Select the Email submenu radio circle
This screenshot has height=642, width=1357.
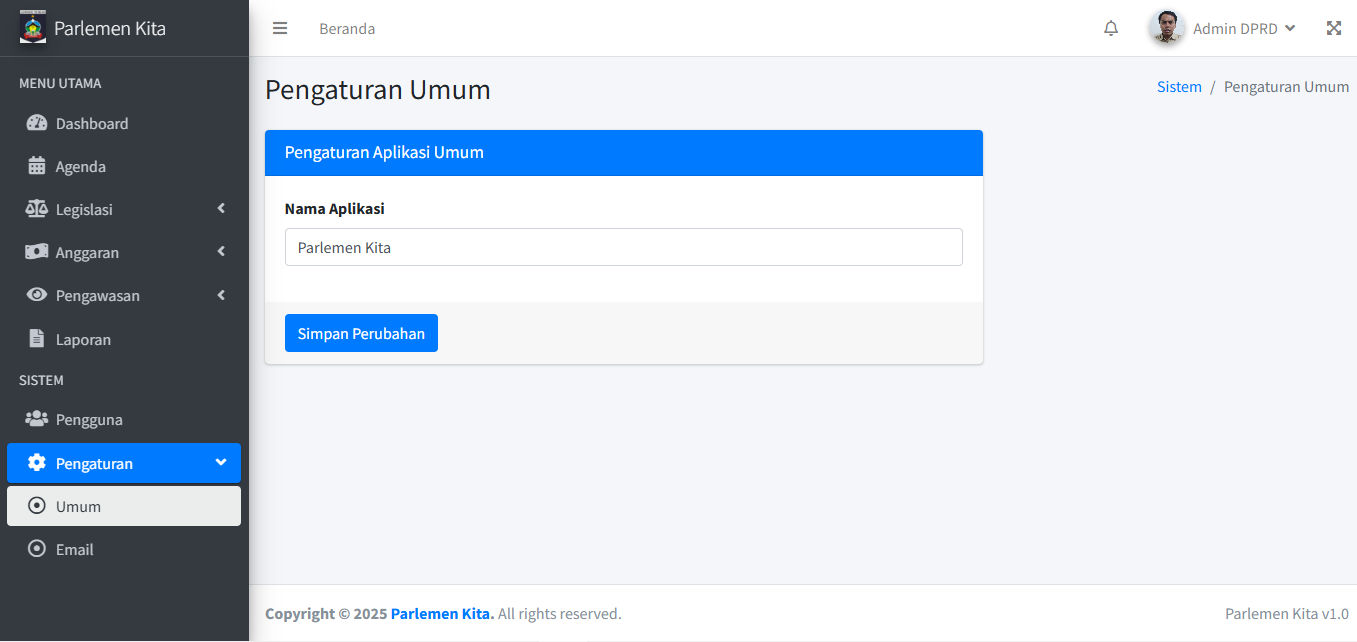[x=37, y=549]
